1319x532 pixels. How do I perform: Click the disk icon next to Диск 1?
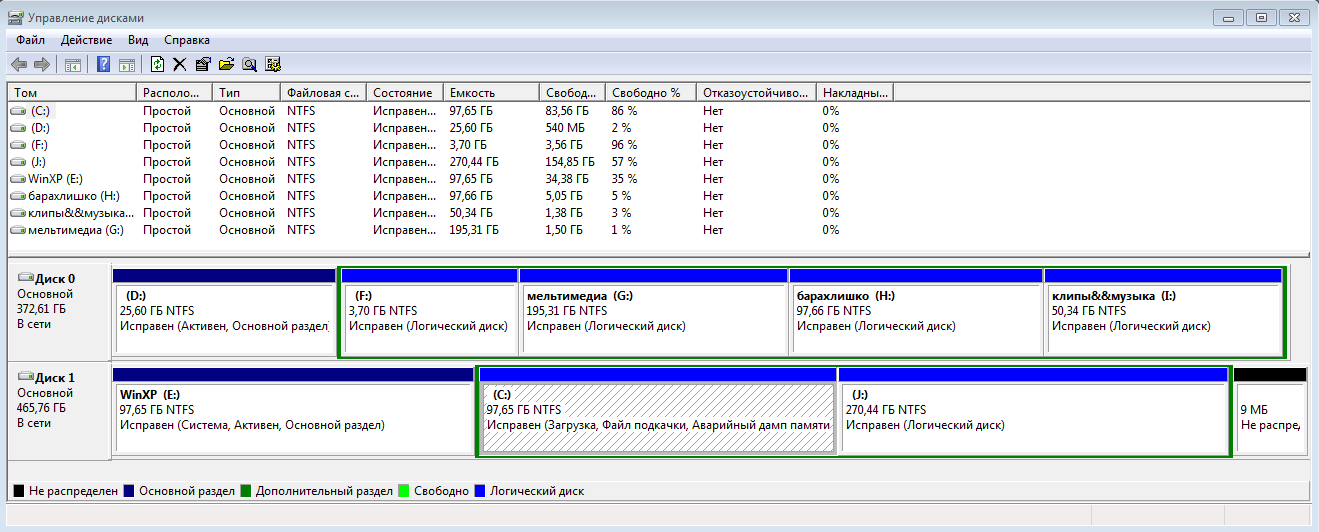point(25,377)
